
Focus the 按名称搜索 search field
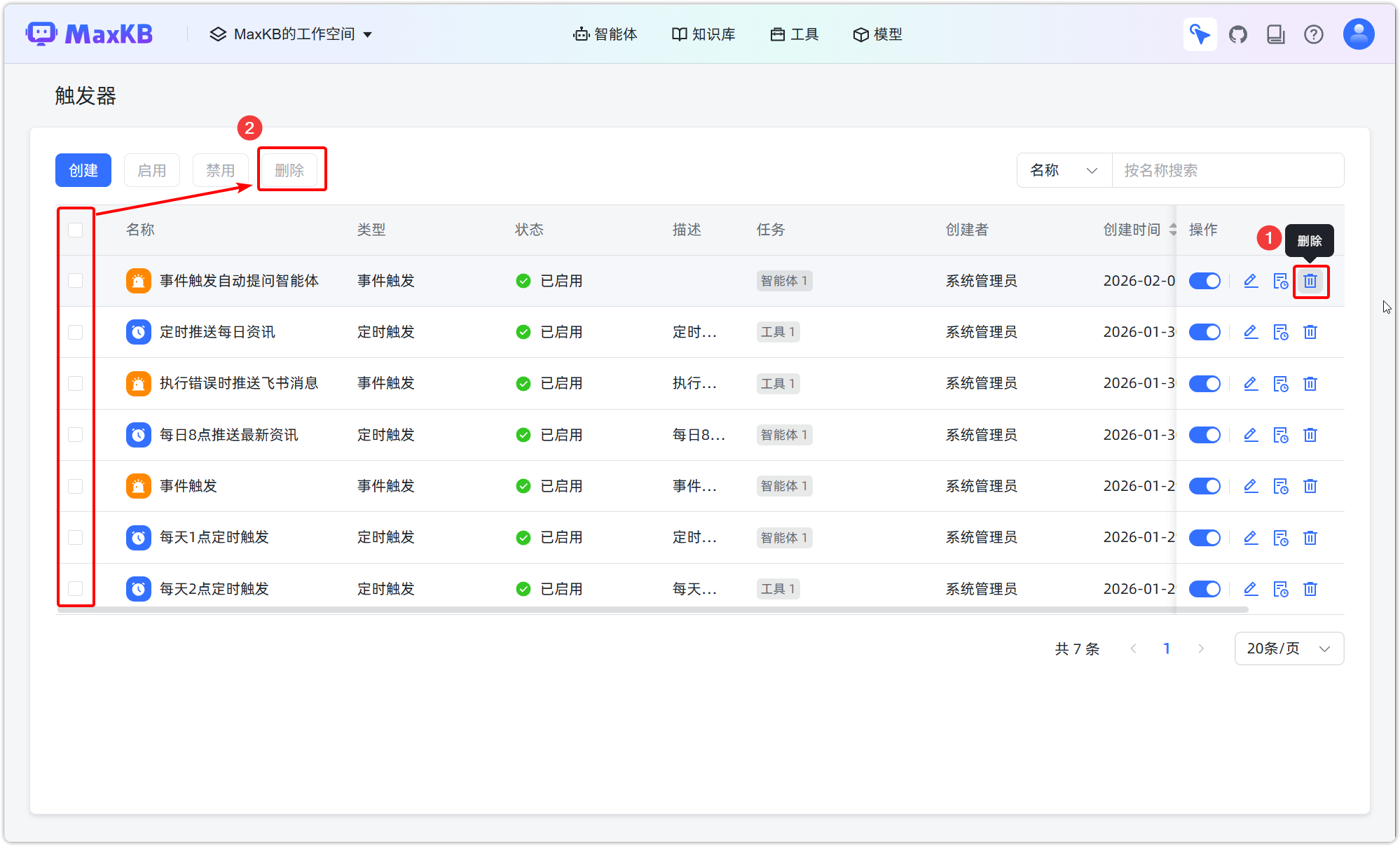(1226, 170)
